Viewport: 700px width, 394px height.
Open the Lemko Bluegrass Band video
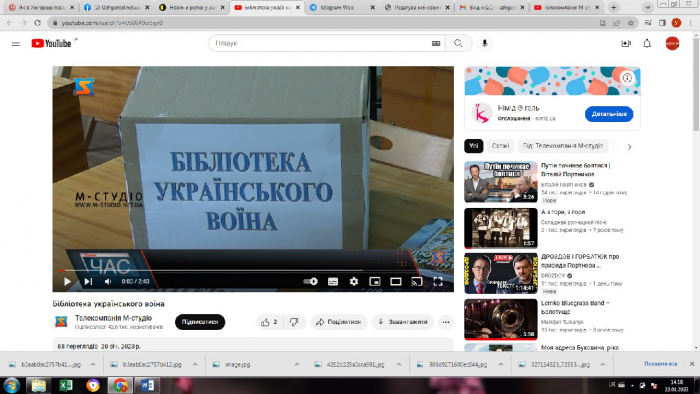[x=500, y=319]
